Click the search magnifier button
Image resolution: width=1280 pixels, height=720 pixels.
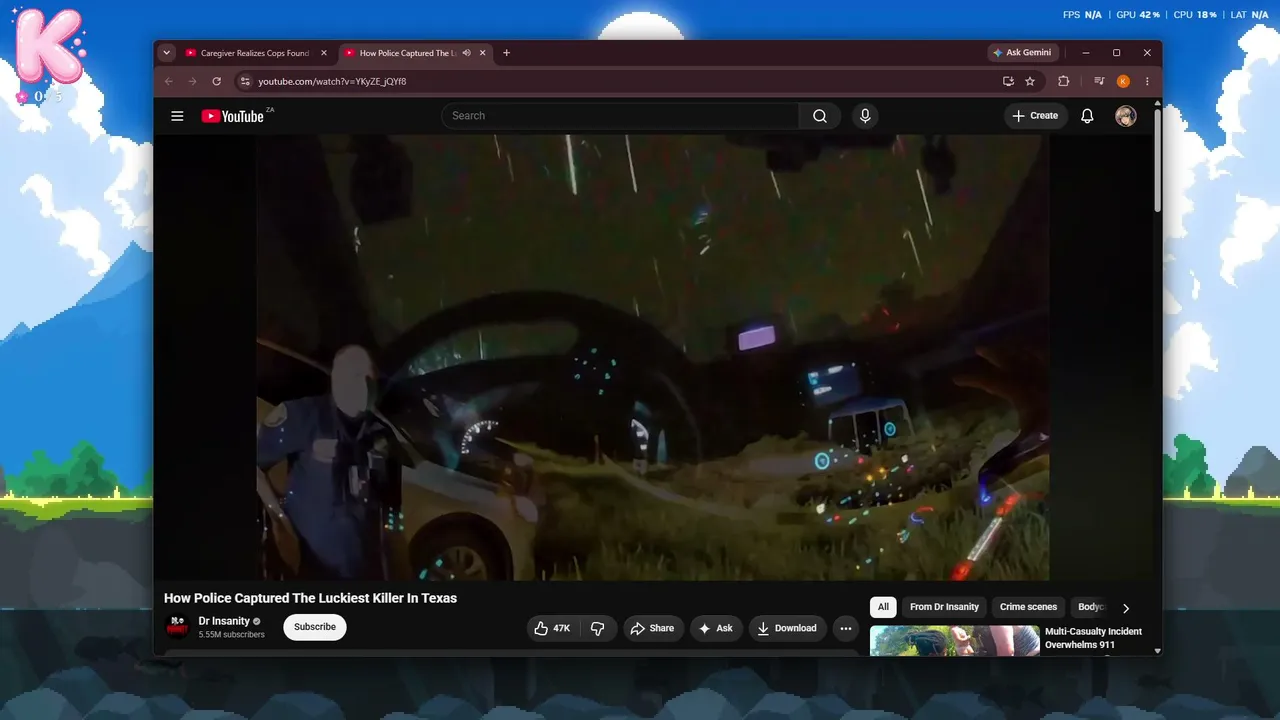(820, 116)
